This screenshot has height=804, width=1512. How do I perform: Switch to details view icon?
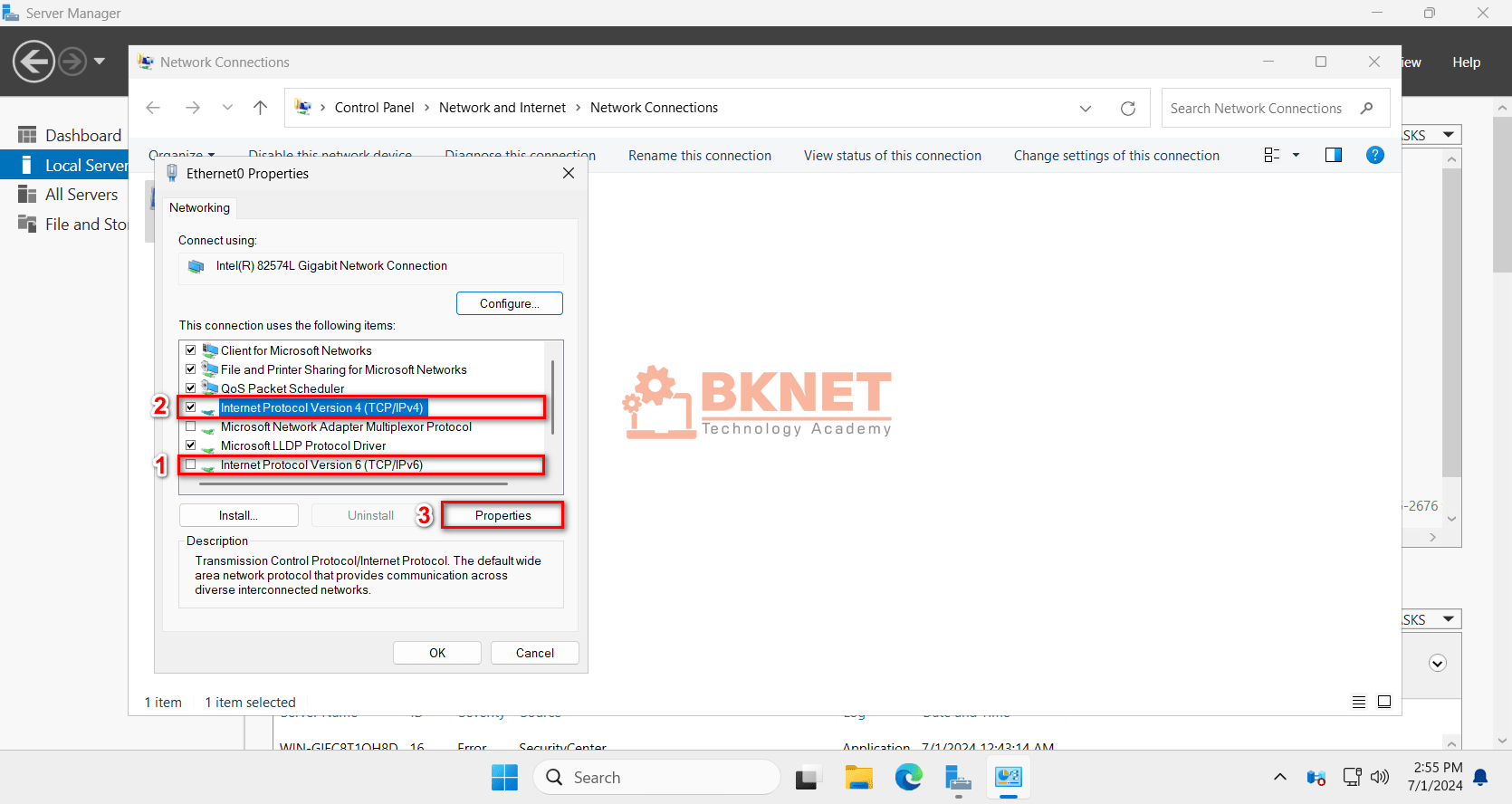(x=1359, y=702)
